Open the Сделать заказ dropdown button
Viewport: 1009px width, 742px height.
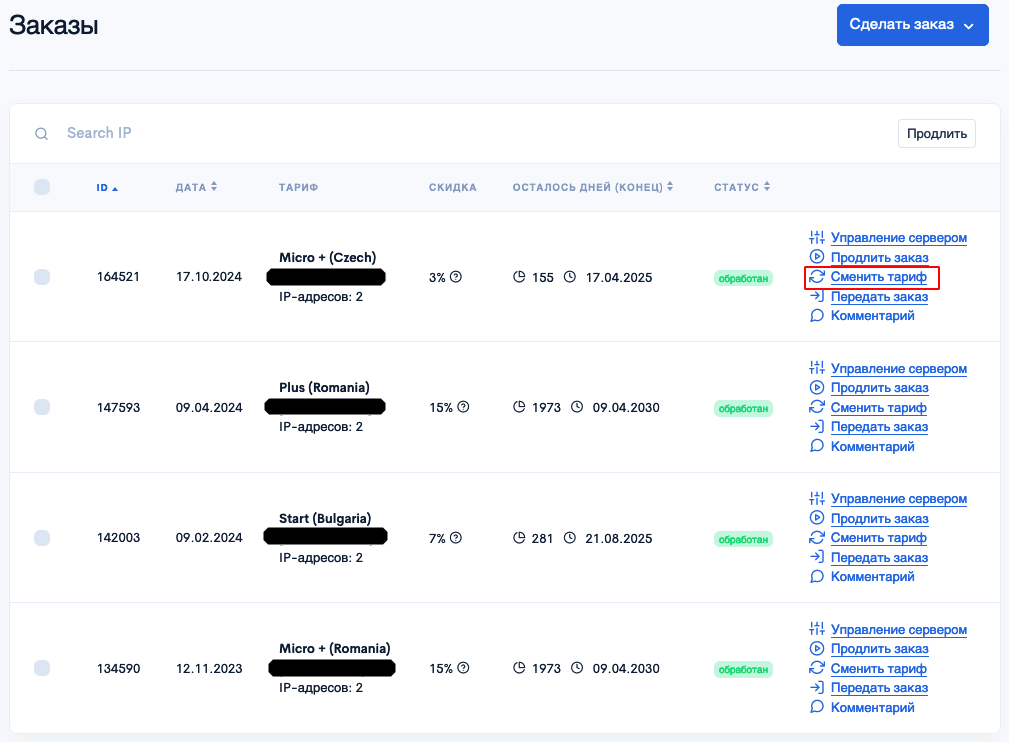[912, 25]
